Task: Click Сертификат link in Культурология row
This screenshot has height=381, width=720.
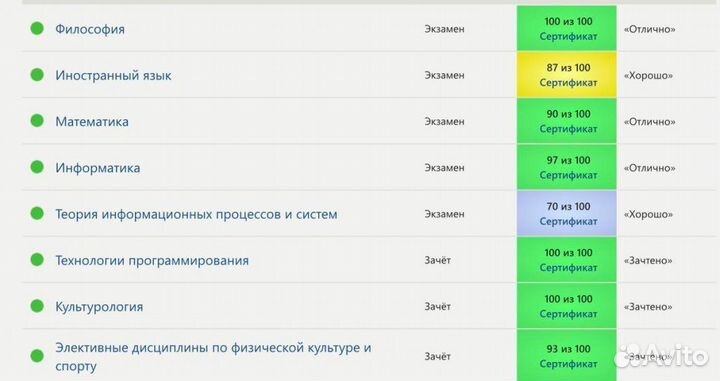Action: [568, 314]
